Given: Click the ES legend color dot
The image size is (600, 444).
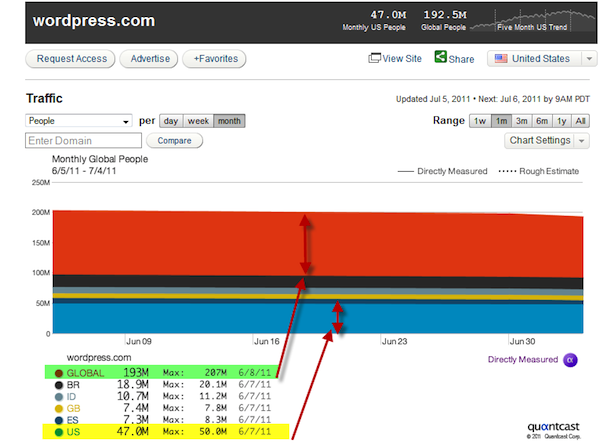Looking at the screenshot, I should click(x=59, y=420).
